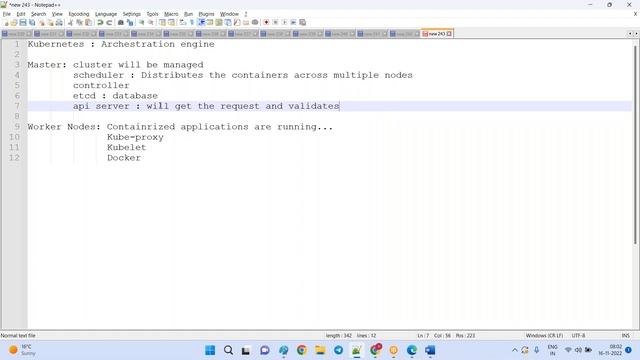Cut selection with the scissors icon

(70, 22)
